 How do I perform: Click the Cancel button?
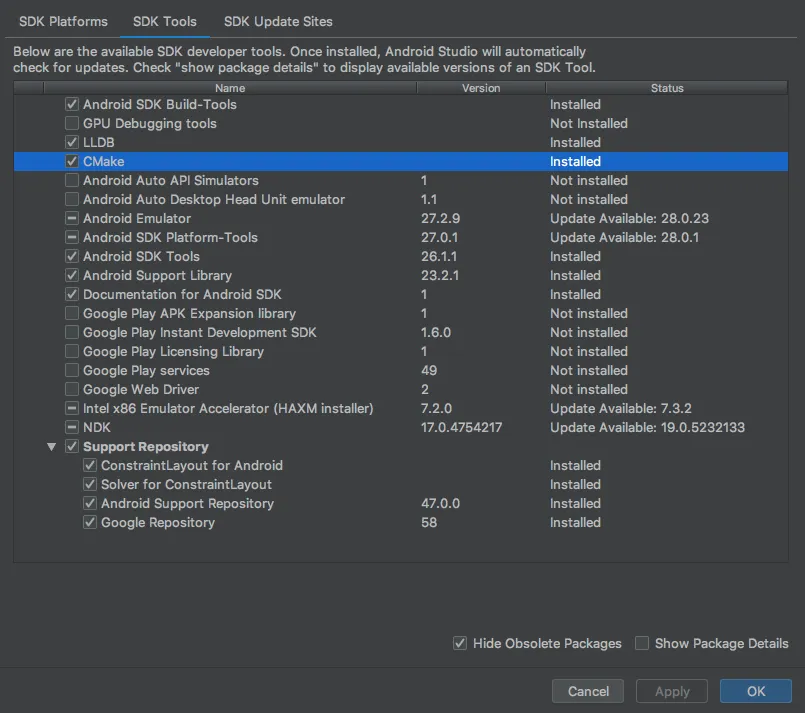[x=588, y=691]
